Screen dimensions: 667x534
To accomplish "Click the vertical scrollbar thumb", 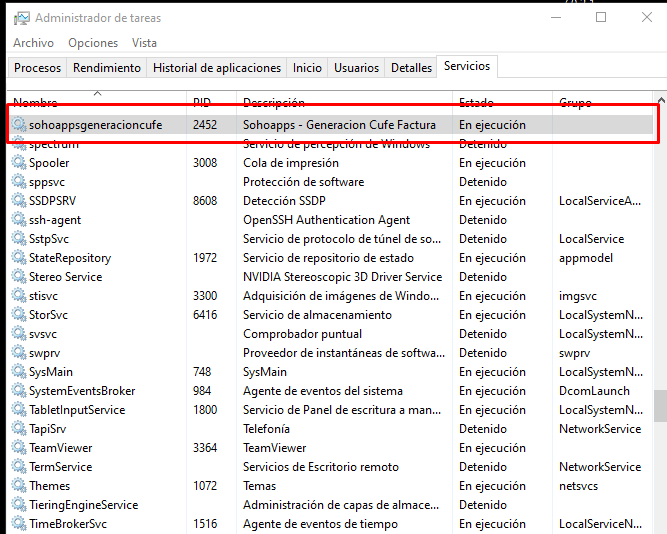I will coord(660,407).
